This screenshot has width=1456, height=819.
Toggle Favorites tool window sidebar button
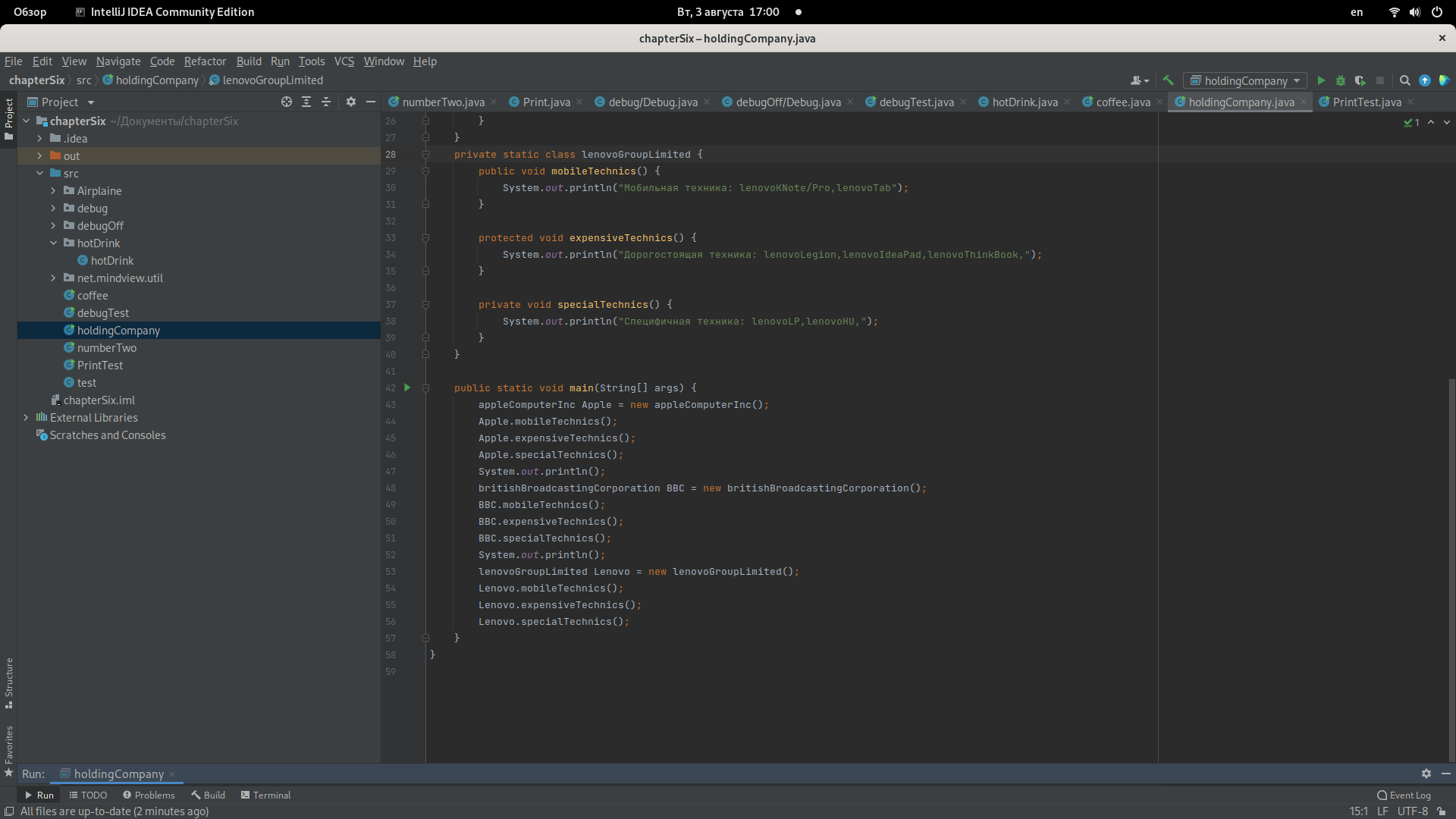pyautogui.click(x=9, y=751)
